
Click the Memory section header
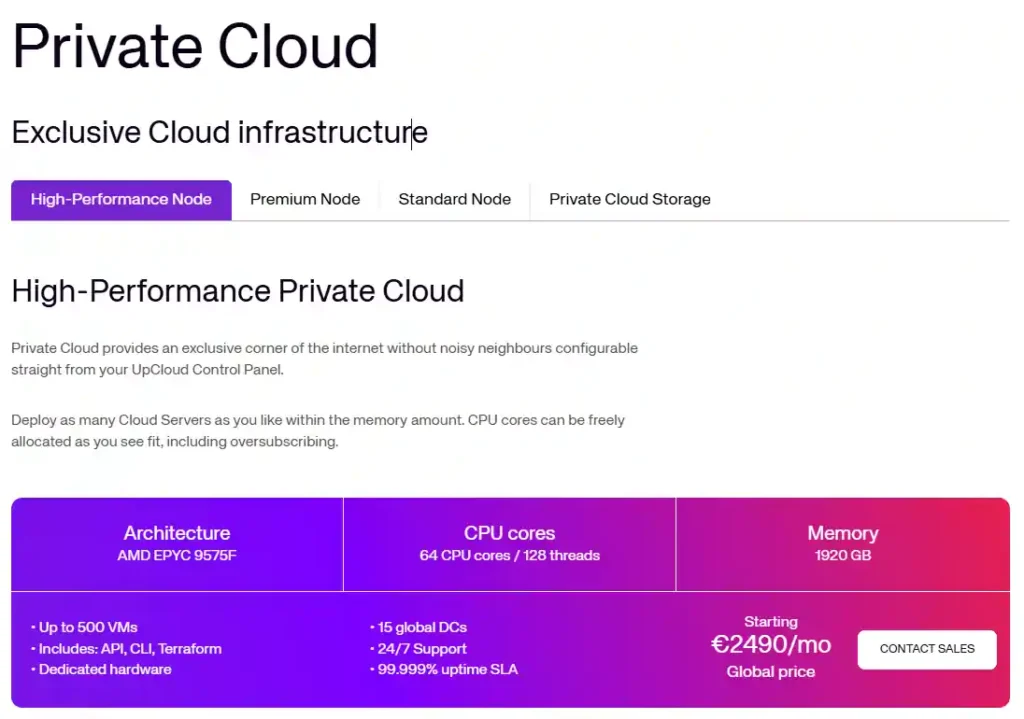(x=842, y=533)
